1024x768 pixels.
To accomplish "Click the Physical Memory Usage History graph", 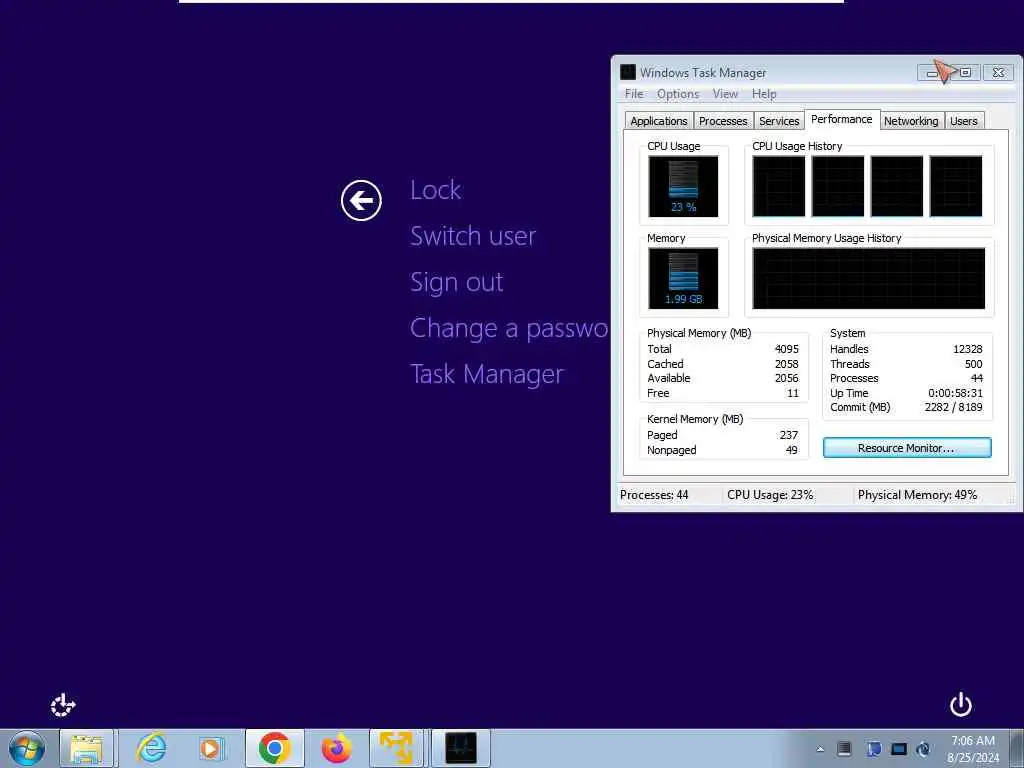I will point(869,279).
